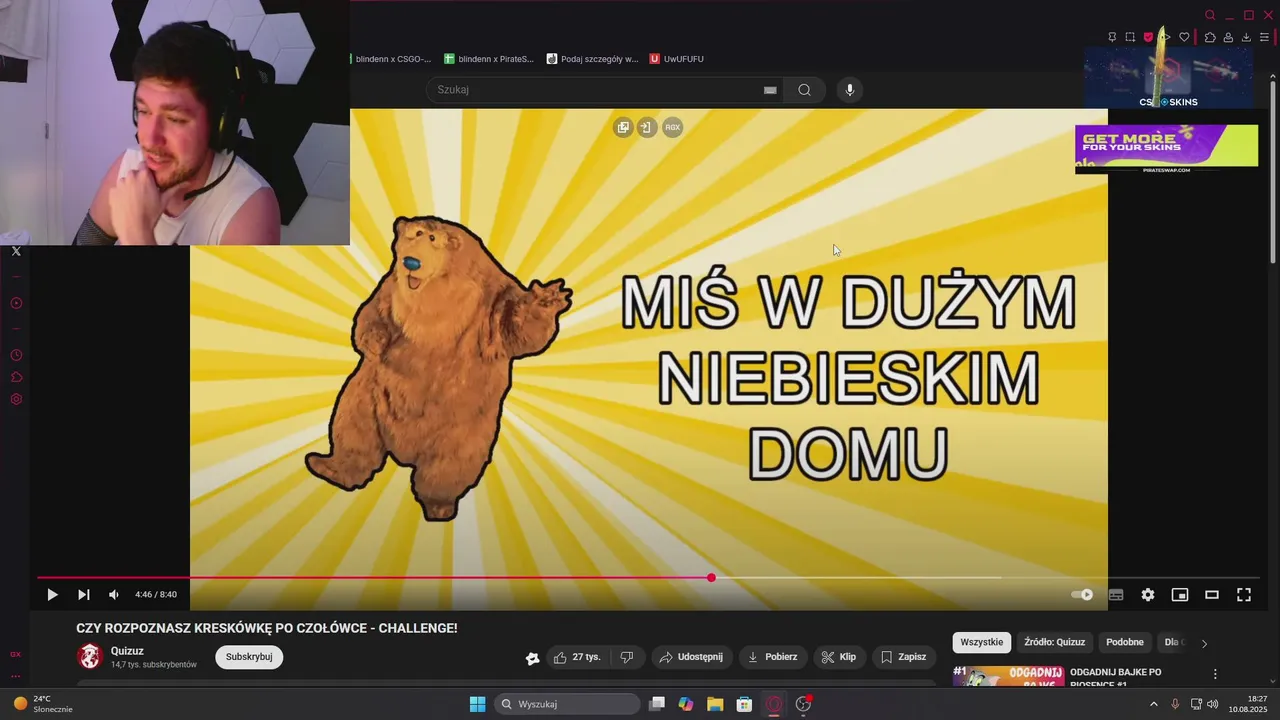Open browser tab search magnifier

tap(1210, 15)
